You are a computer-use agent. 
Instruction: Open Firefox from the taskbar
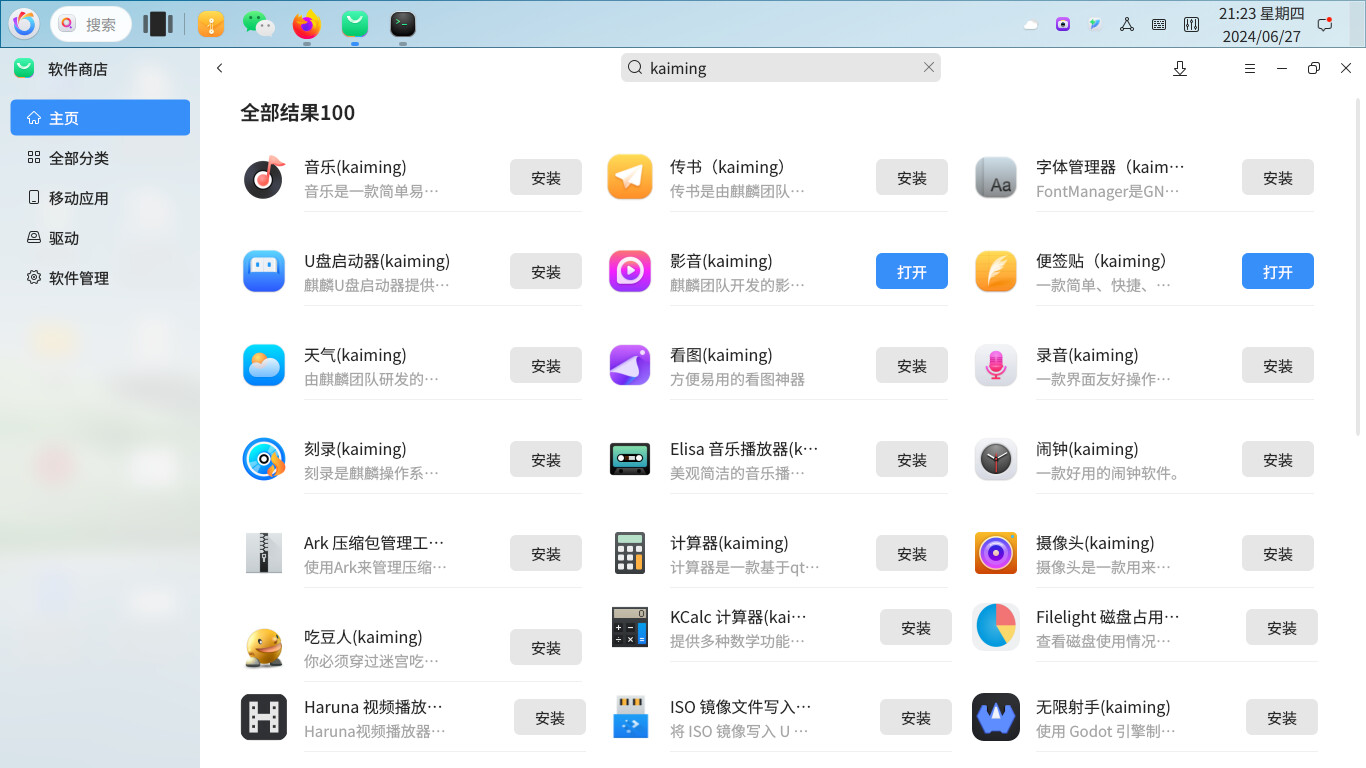tap(307, 24)
